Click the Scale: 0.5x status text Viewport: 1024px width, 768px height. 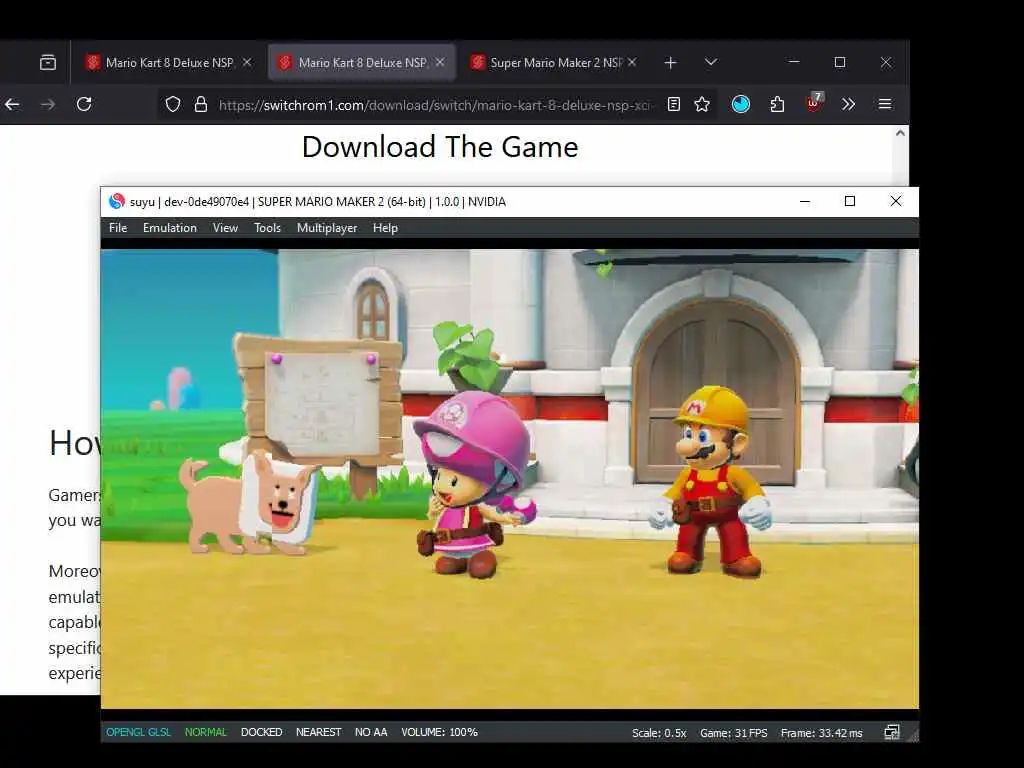659,733
